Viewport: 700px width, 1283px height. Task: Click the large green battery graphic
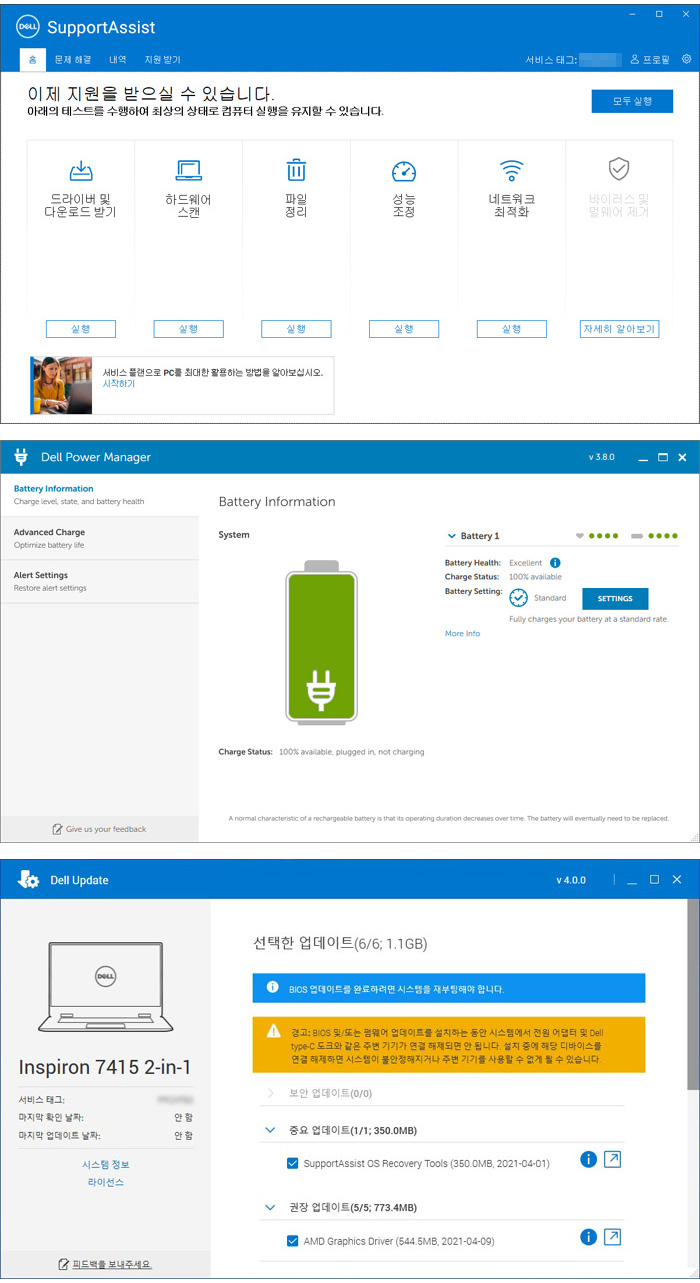(x=320, y=643)
